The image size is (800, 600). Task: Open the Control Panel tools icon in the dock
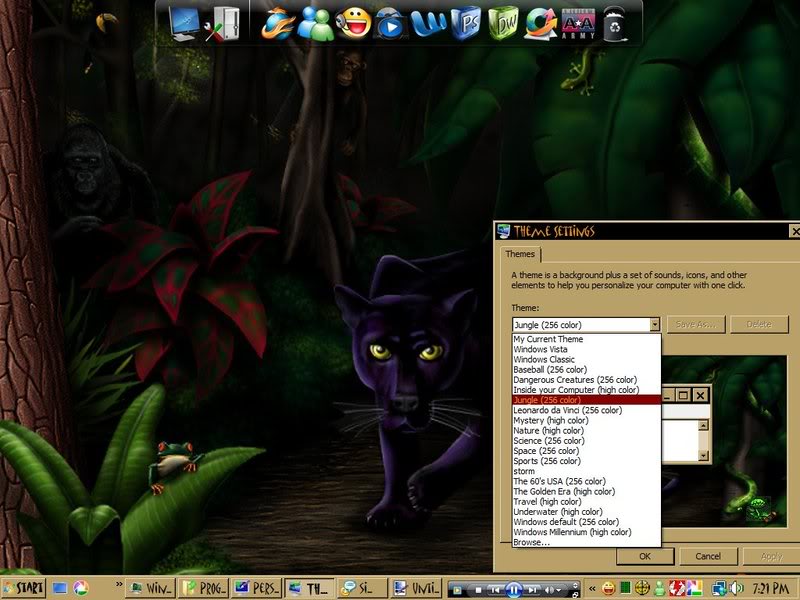(222, 24)
